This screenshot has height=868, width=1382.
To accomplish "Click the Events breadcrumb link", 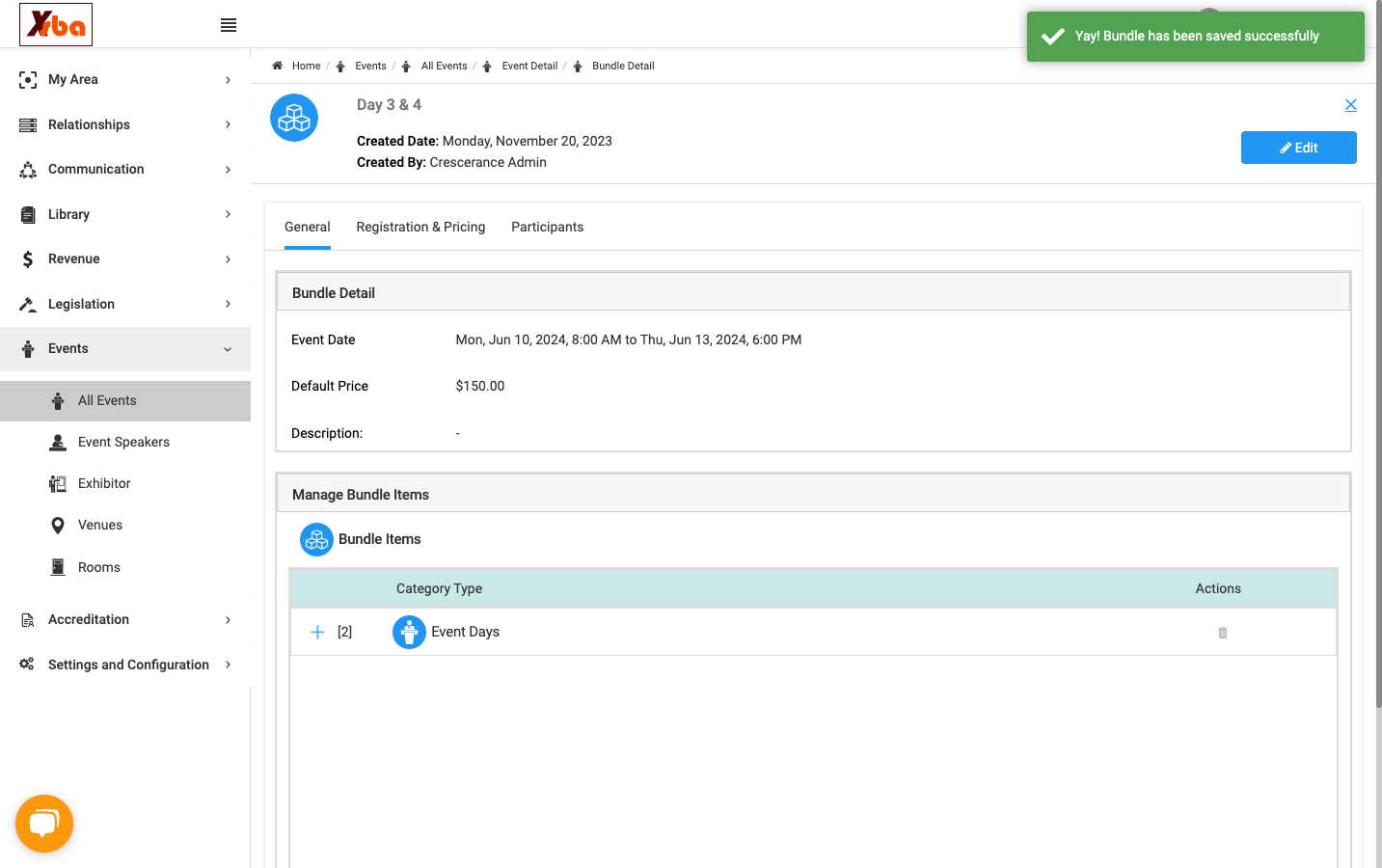I will [370, 67].
